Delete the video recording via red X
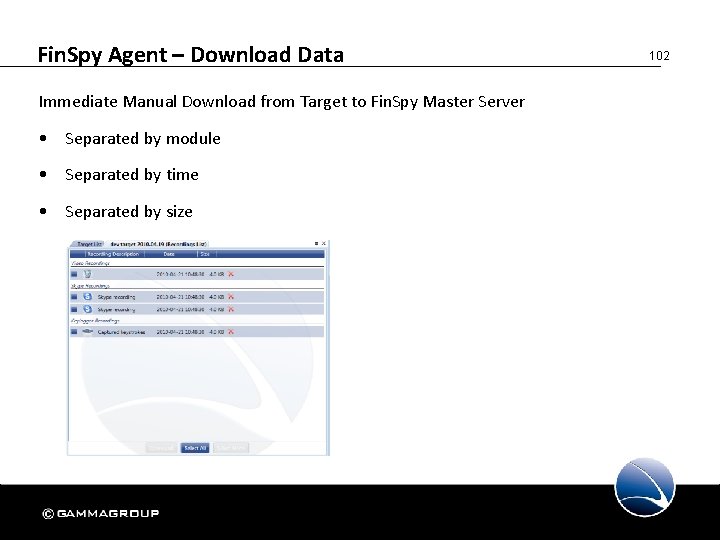The width and height of the screenshot is (720, 540). click(x=231, y=274)
